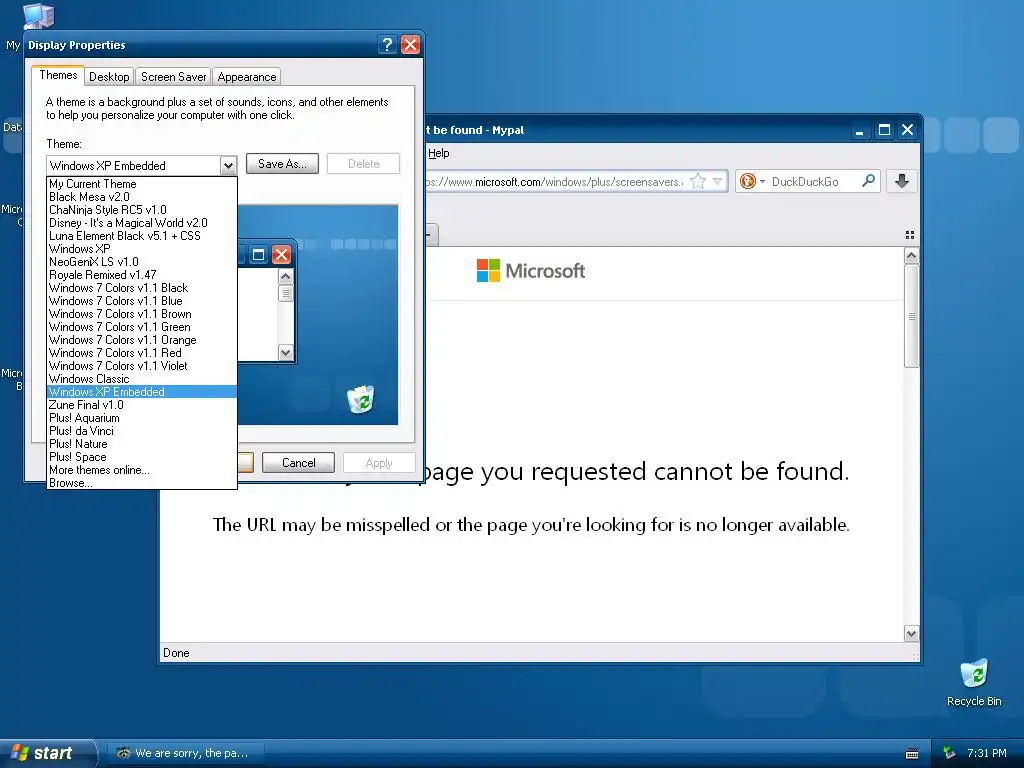Select Windows 7 Colors v1.1 Red

click(x=142, y=353)
